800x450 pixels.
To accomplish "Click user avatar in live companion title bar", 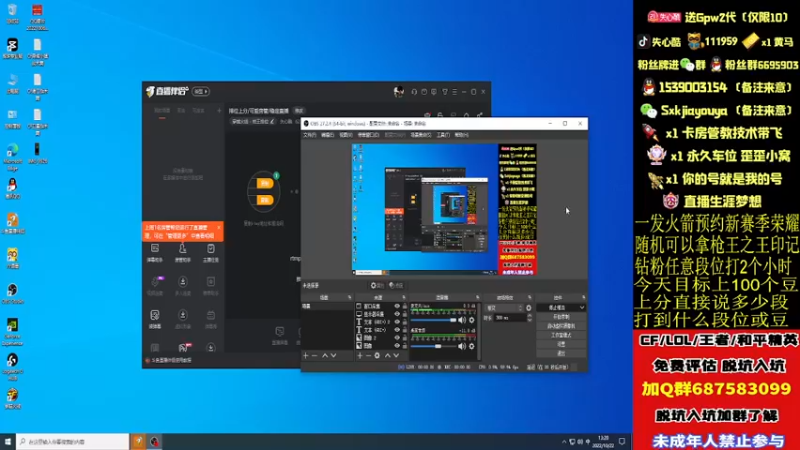I will [398, 91].
